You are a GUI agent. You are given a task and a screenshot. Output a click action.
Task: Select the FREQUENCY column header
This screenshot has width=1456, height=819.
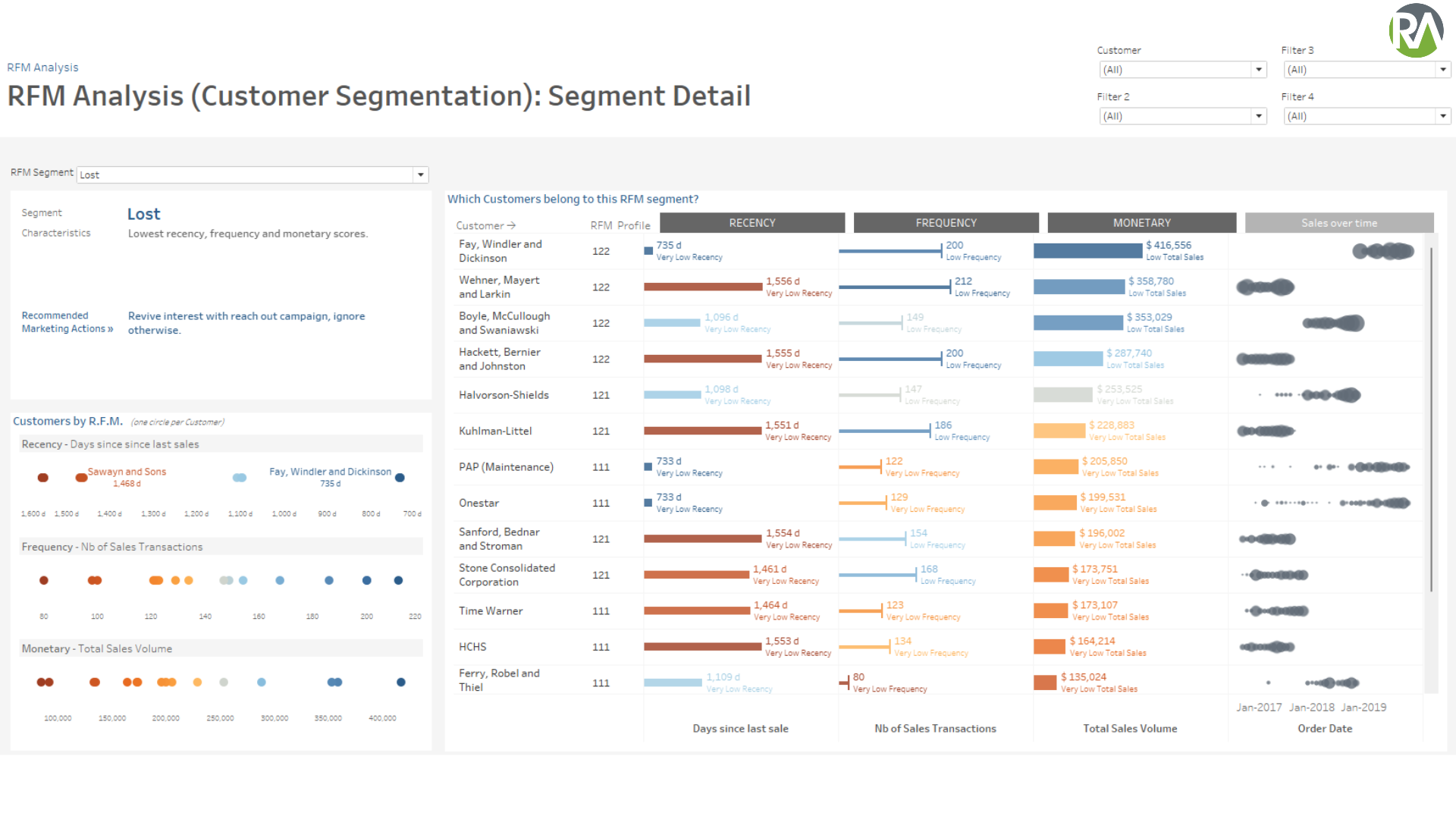[x=946, y=222]
